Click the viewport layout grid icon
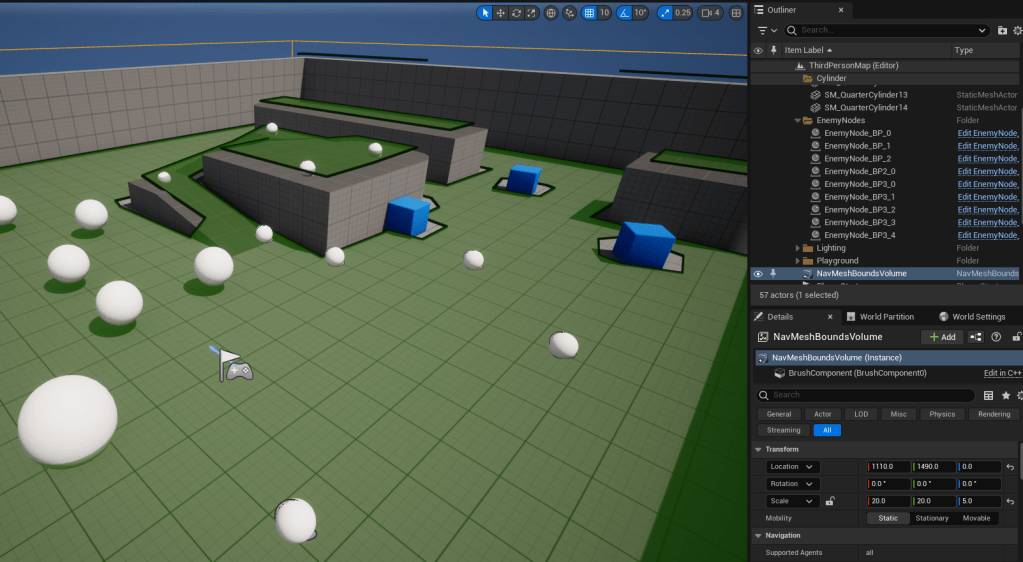Image resolution: width=1023 pixels, height=562 pixels. pos(737,13)
